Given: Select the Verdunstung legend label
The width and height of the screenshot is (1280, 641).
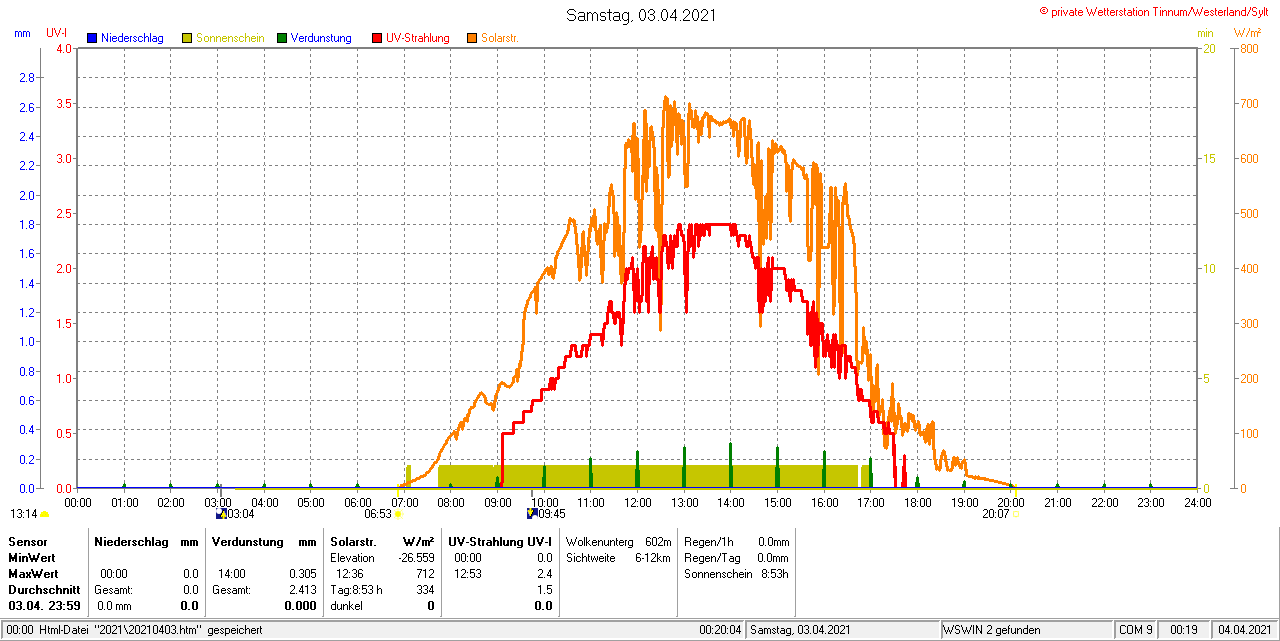Looking at the screenshot, I should 321,38.
